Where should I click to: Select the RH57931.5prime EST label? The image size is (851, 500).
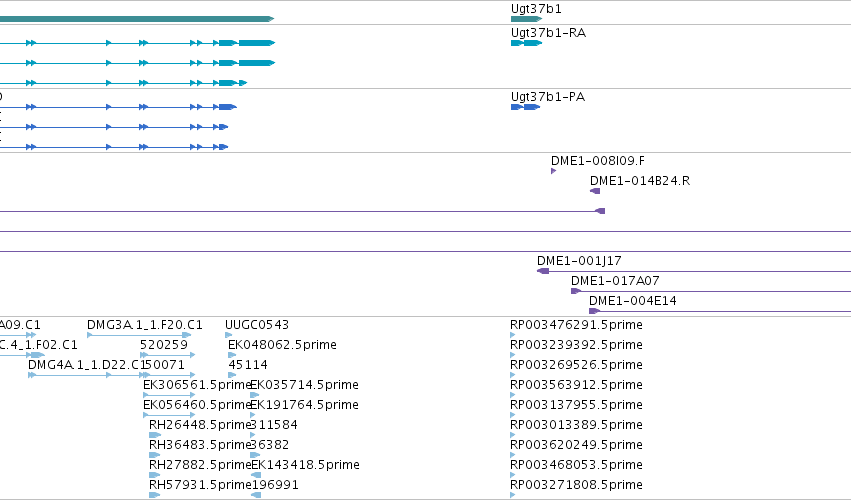(x=200, y=485)
